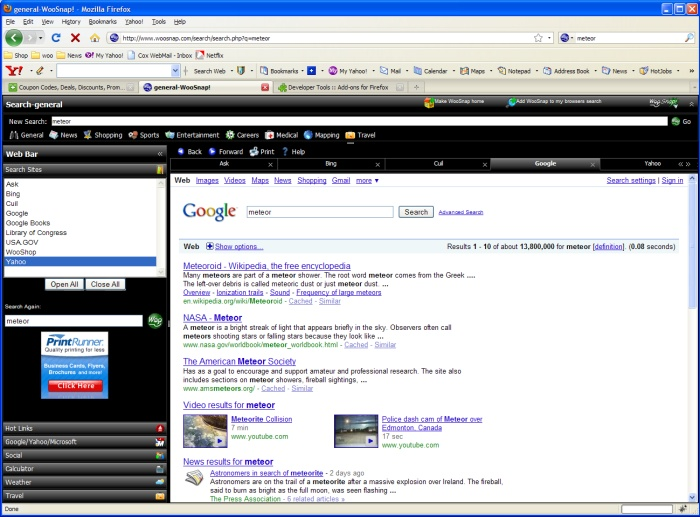Switch to the Yahoo results tab
The height and width of the screenshot is (517, 700).
point(652,164)
